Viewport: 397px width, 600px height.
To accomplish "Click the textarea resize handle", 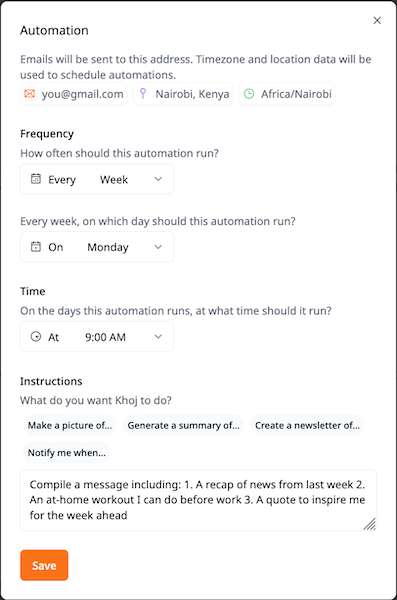I will click(x=369, y=524).
